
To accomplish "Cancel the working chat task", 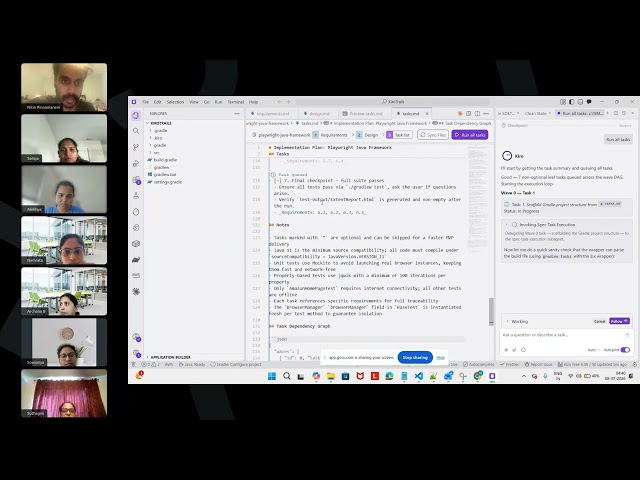I will coord(599,321).
